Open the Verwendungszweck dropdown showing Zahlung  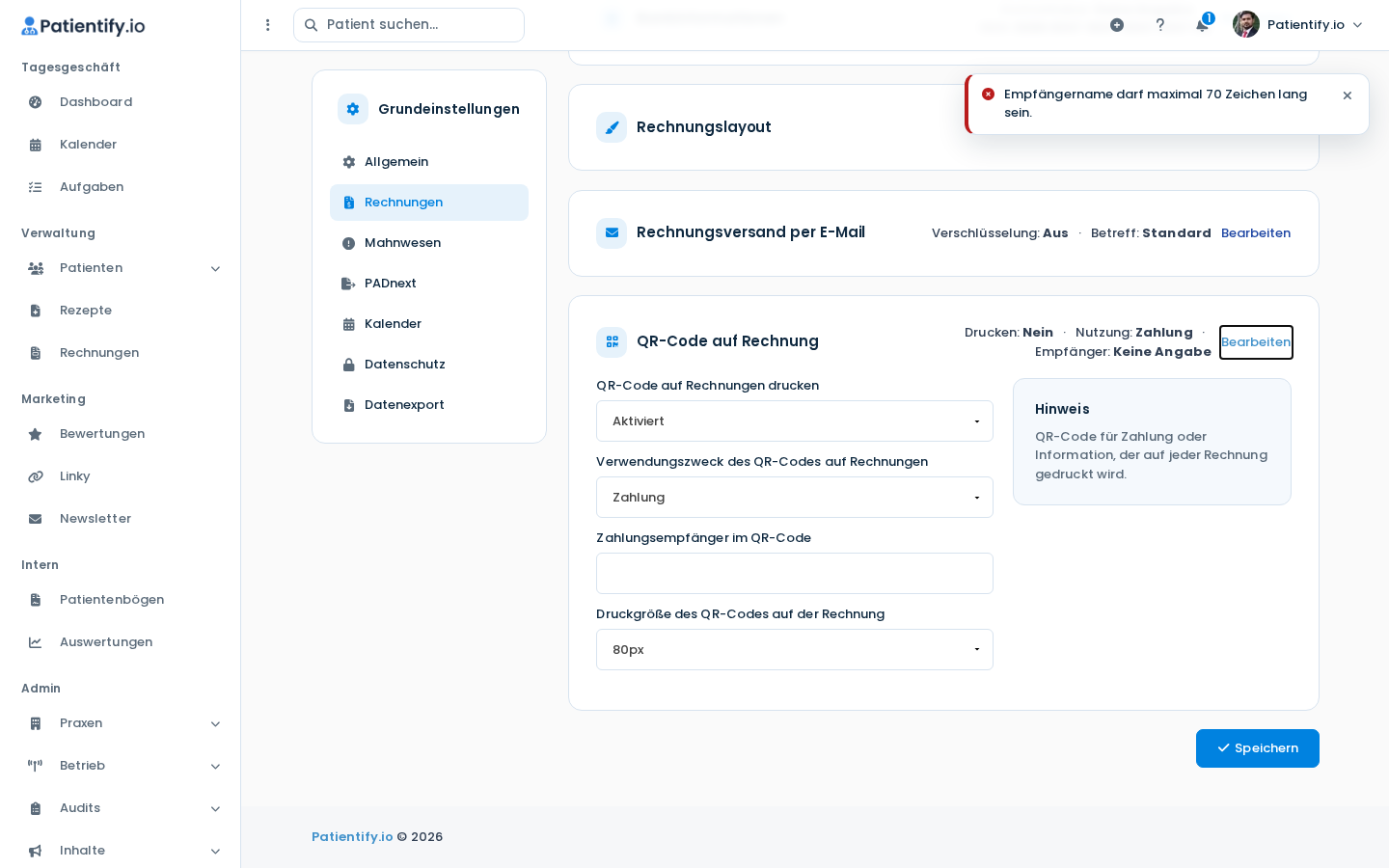click(795, 498)
